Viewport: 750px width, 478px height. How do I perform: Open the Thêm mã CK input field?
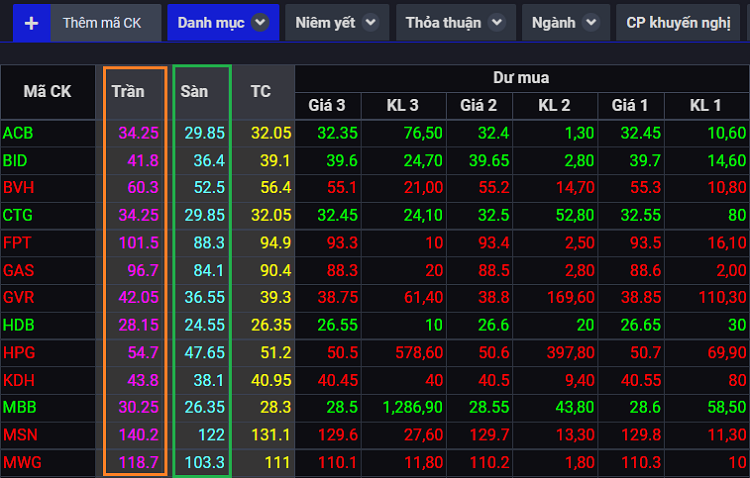click(x=104, y=22)
